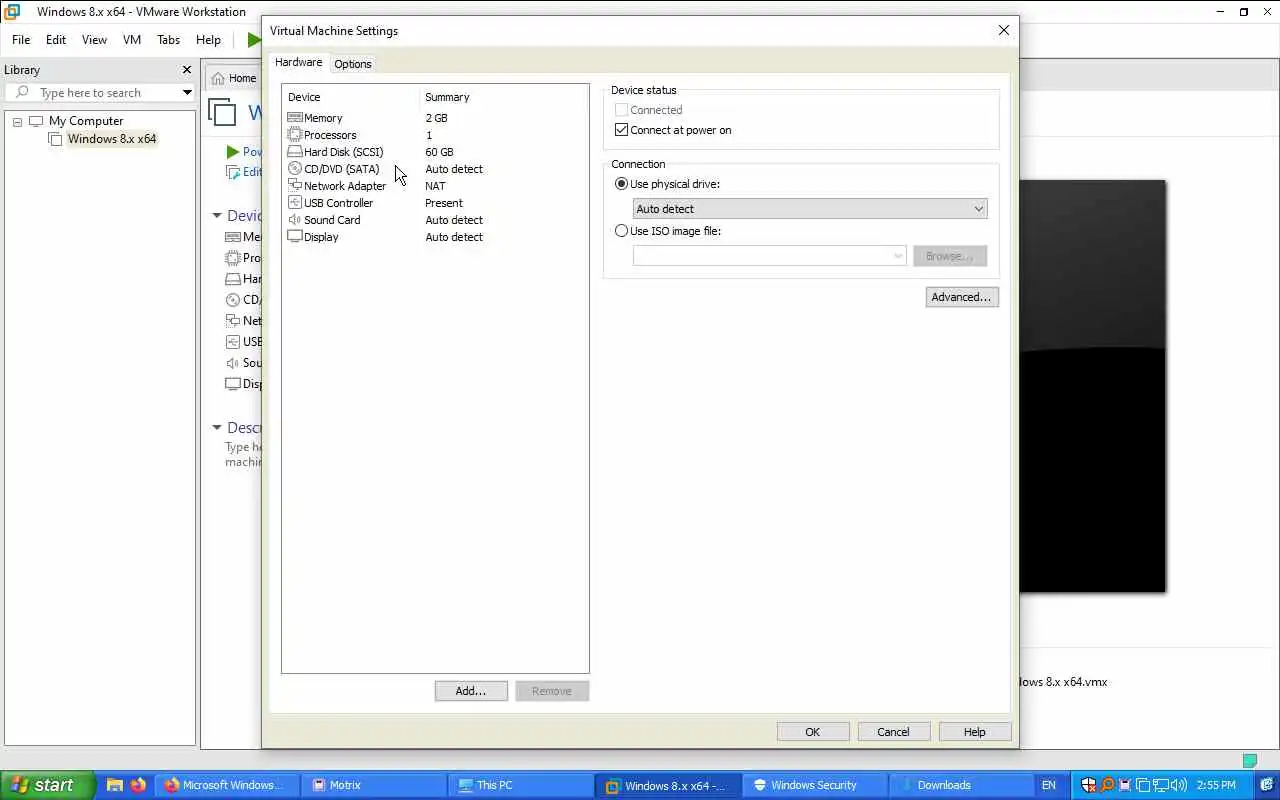Switch to This PC taskbar window
Image resolution: width=1280 pixels, height=800 pixels.
(521, 785)
